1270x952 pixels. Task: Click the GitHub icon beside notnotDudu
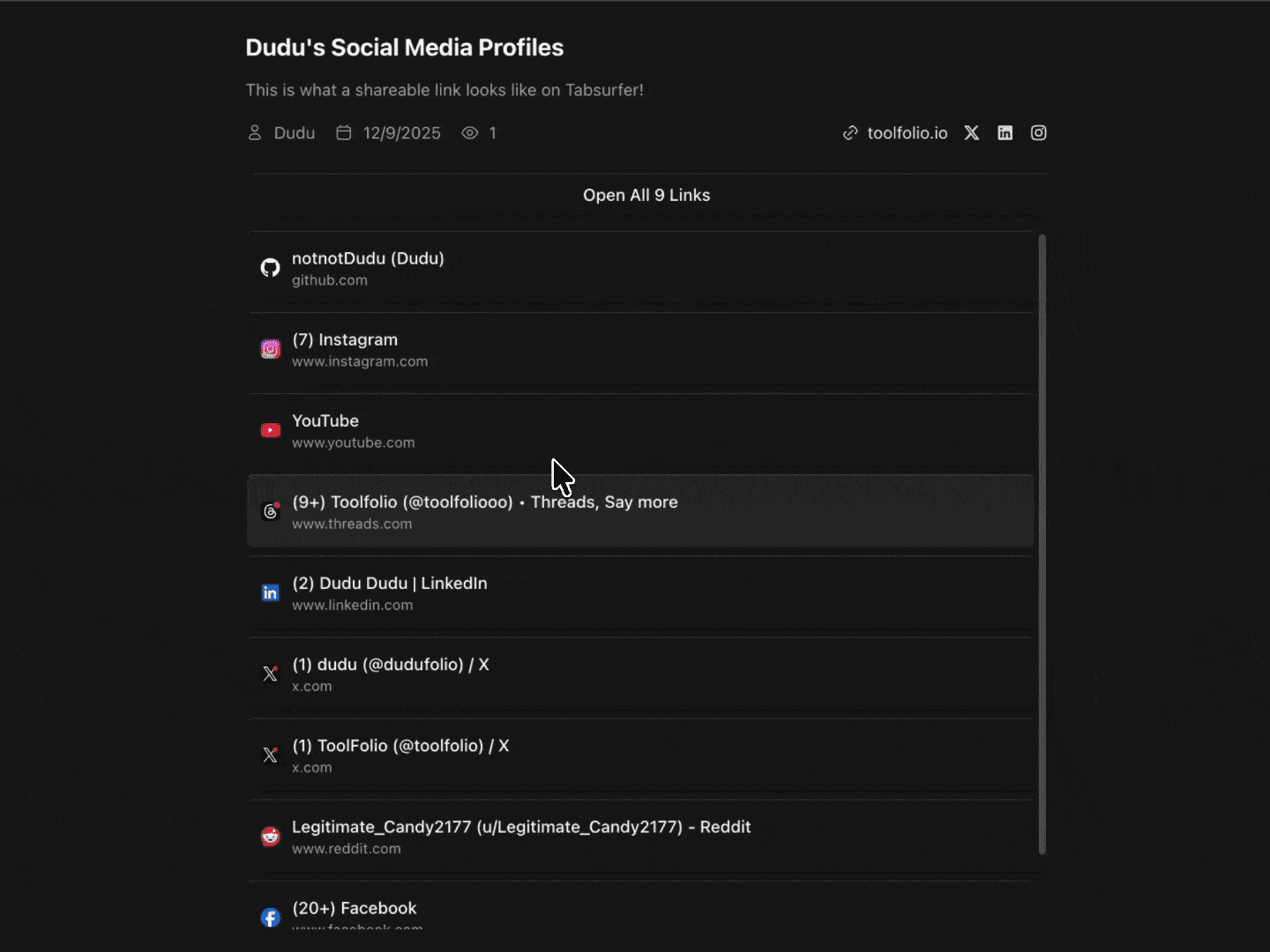pos(270,268)
